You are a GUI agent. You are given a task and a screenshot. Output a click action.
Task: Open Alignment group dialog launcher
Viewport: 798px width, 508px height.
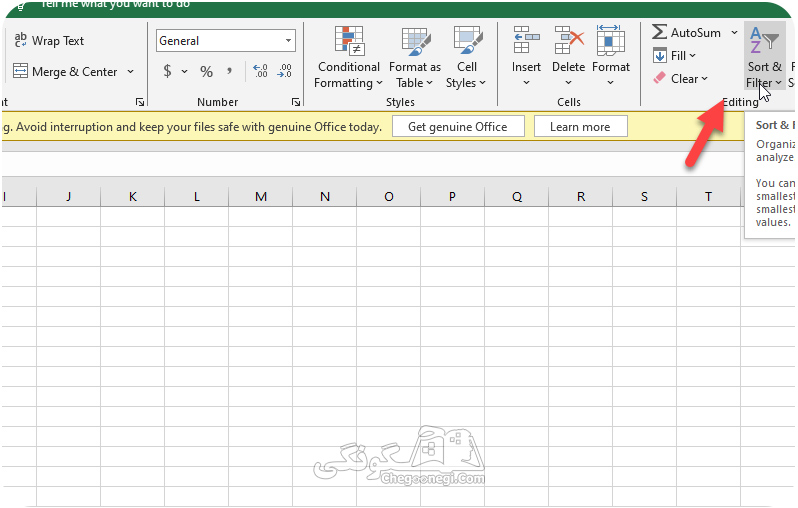(140, 102)
